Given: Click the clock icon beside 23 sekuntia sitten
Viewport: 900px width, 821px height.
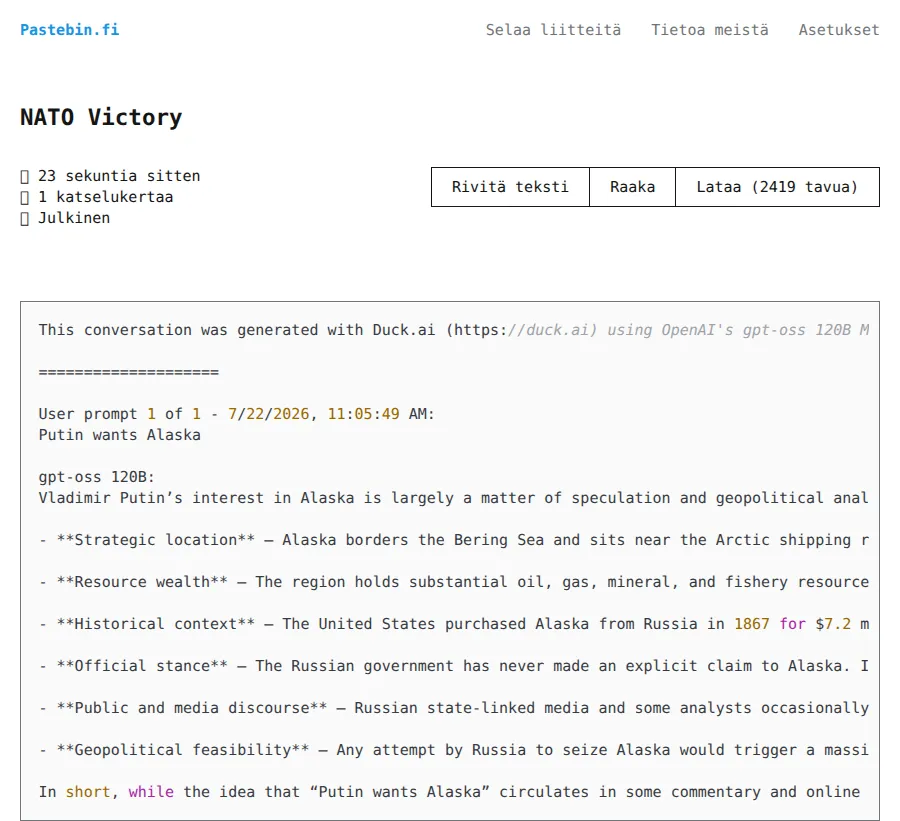Looking at the screenshot, I should pos(25,176).
